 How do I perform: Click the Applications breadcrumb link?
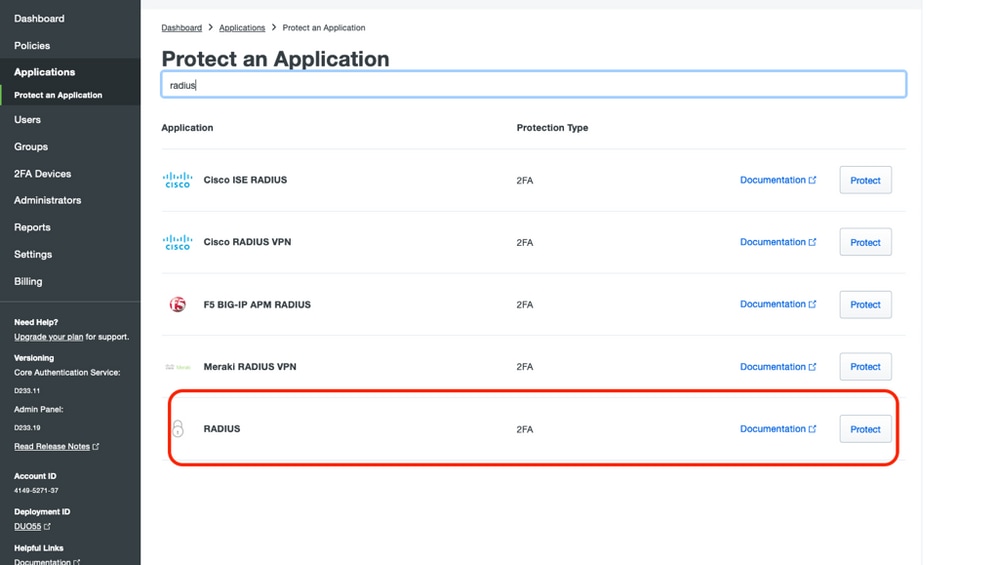pyautogui.click(x=242, y=27)
